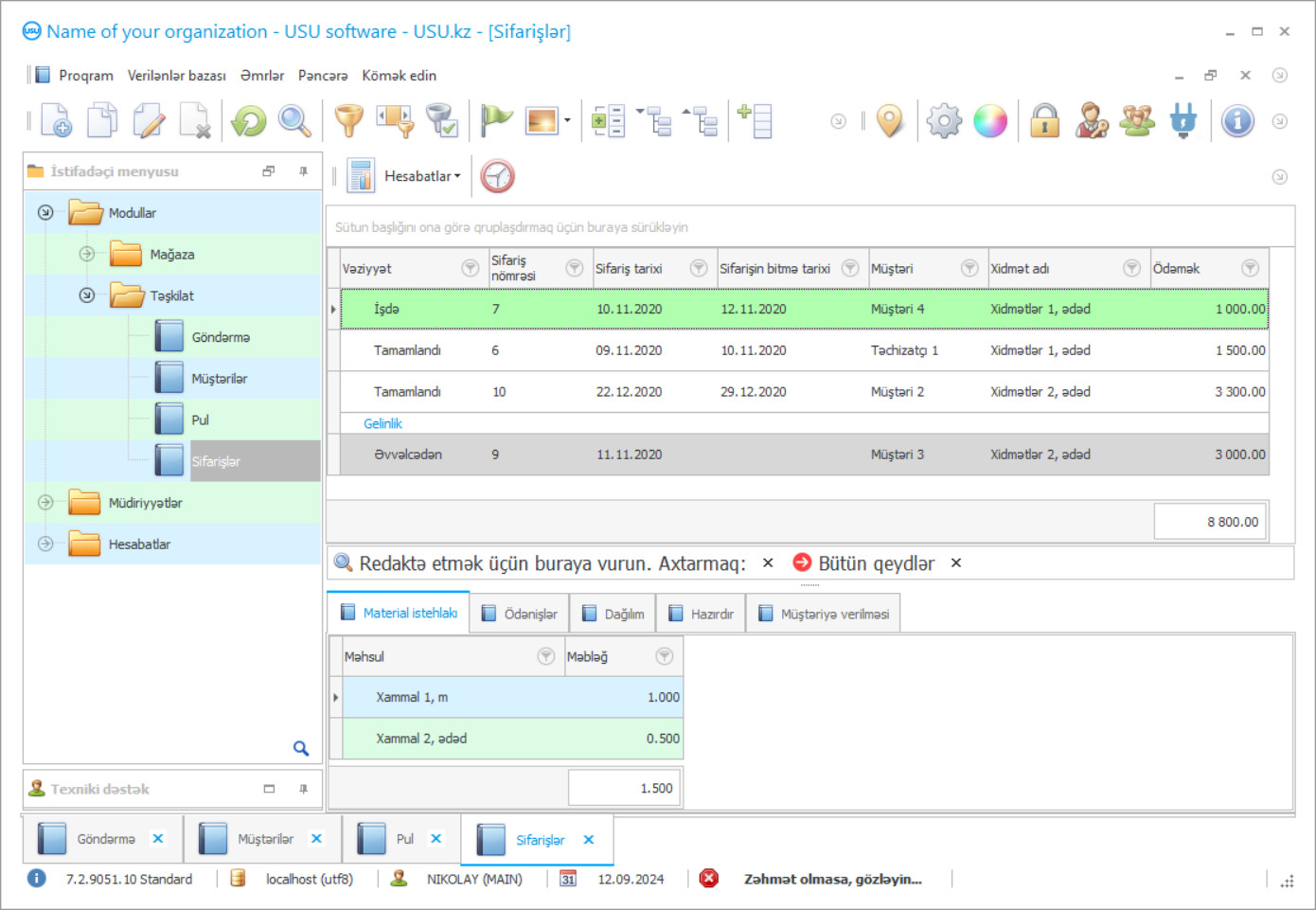Click the green refresh arrow icon
The width and height of the screenshot is (1316, 910).
coord(249,121)
